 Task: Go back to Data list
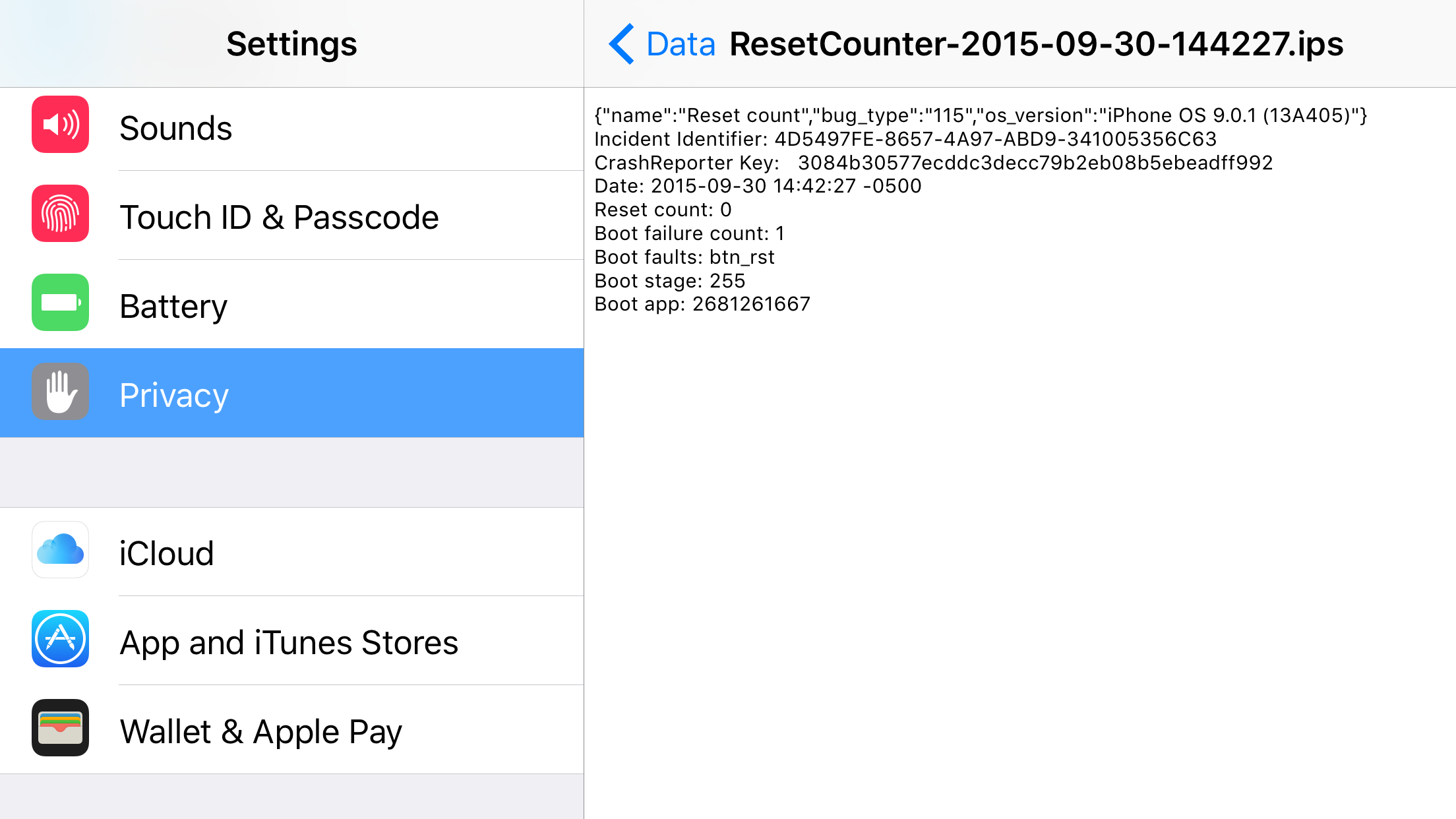661,44
